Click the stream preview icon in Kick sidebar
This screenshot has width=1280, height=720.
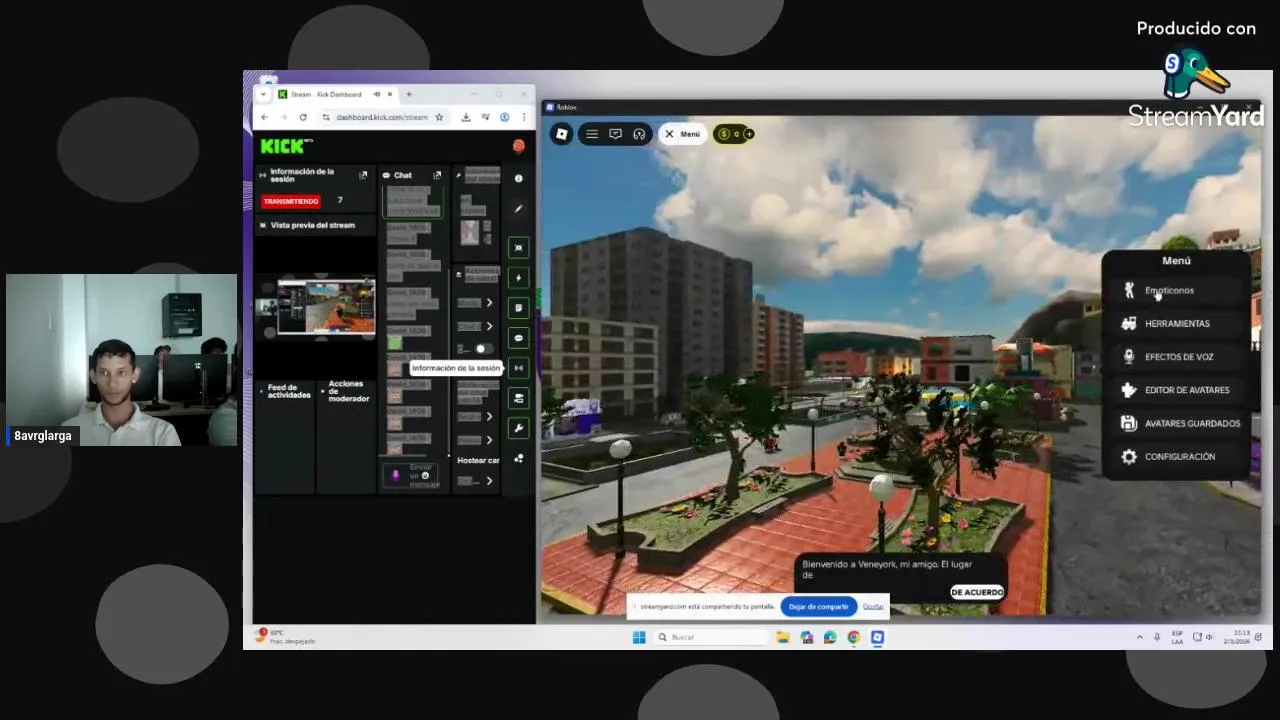pyautogui.click(x=518, y=247)
